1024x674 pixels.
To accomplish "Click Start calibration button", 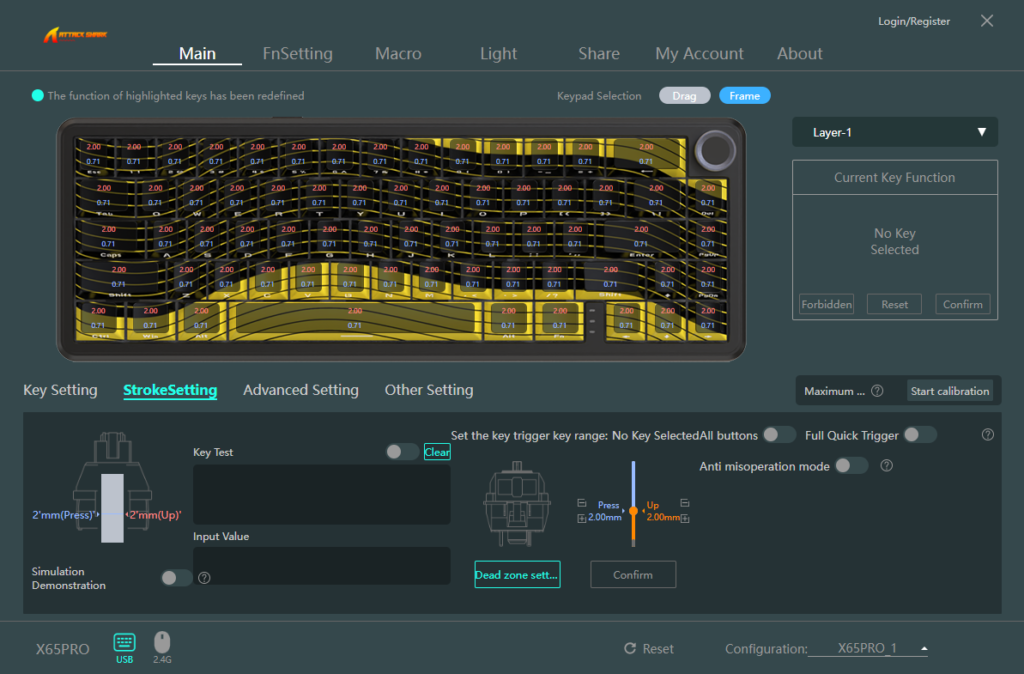I will point(949,391).
